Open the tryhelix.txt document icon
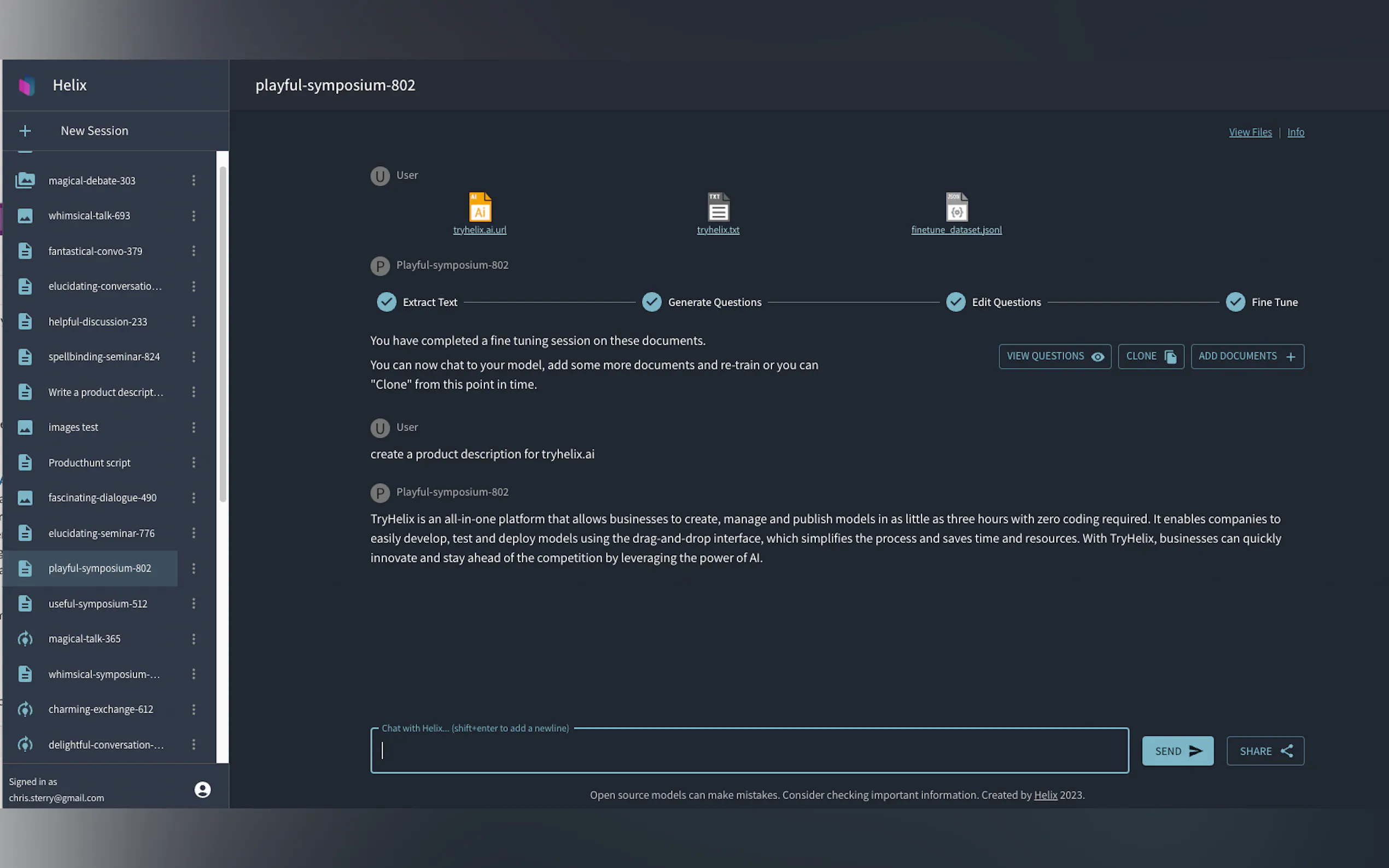 718,207
